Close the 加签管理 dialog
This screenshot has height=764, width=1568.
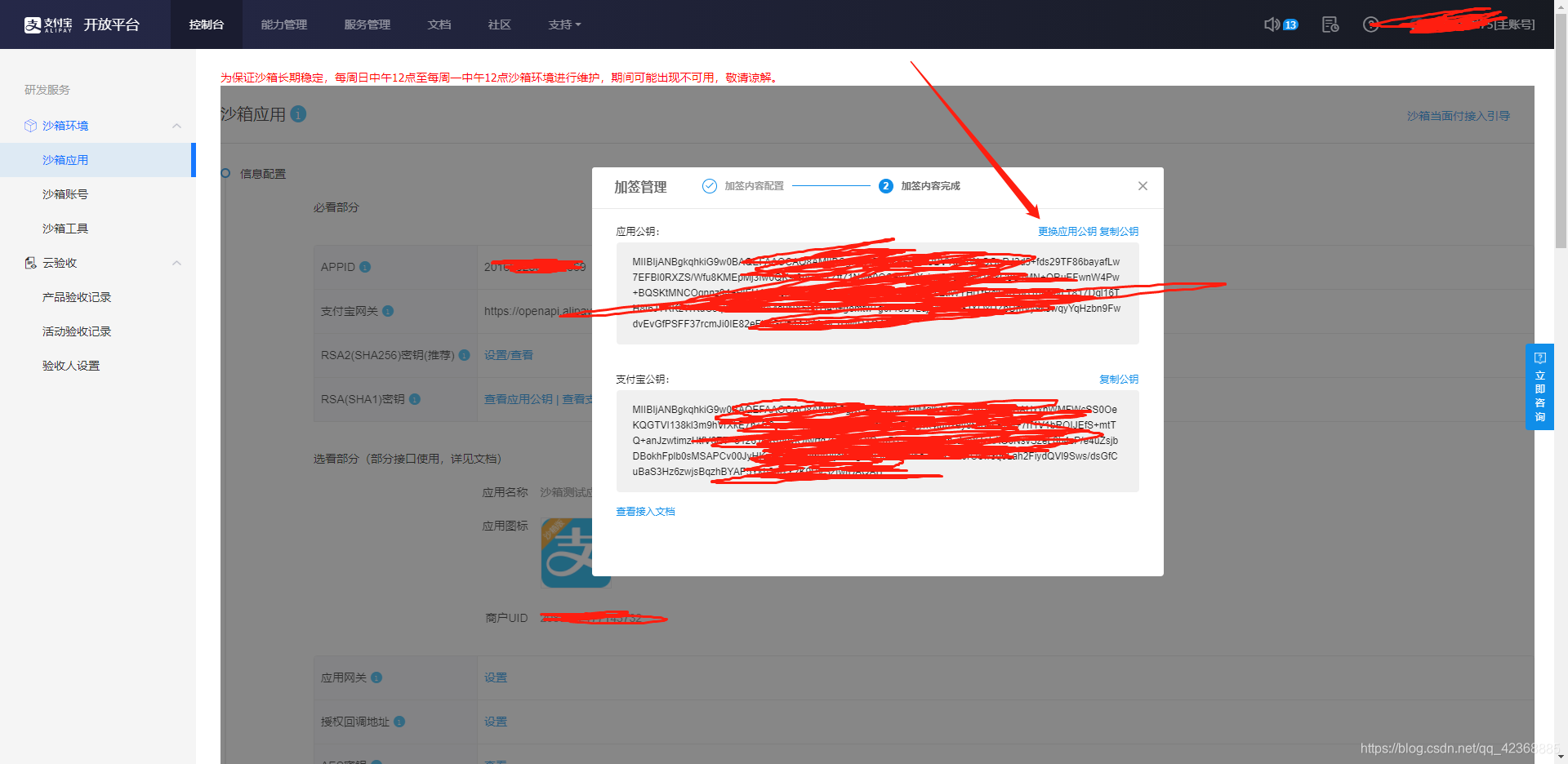tap(1143, 186)
